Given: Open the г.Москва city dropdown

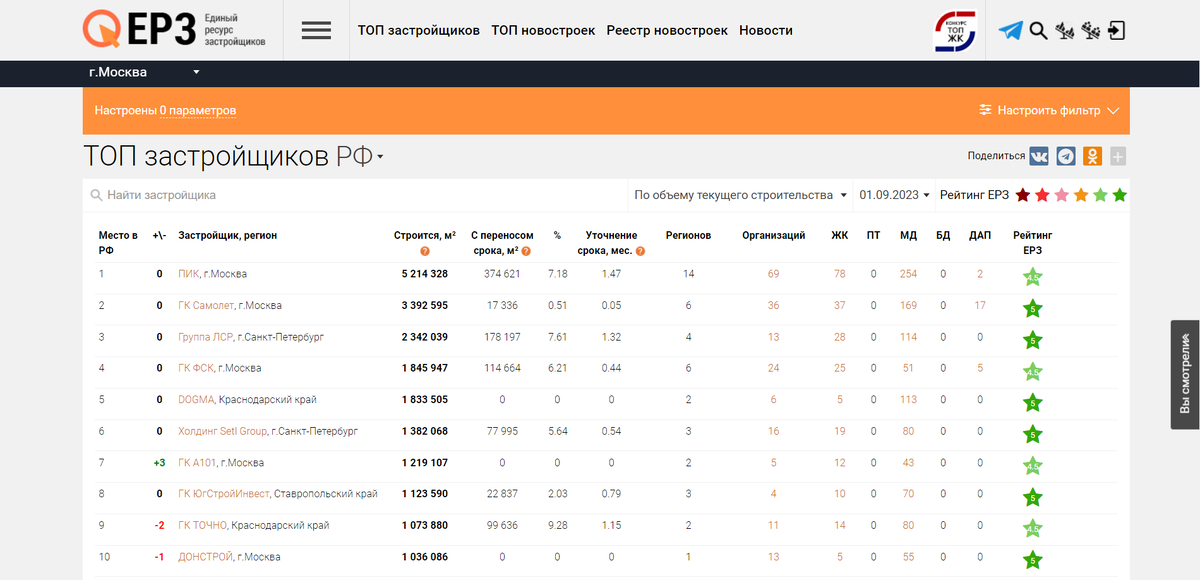Looking at the screenshot, I should click(x=144, y=72).
